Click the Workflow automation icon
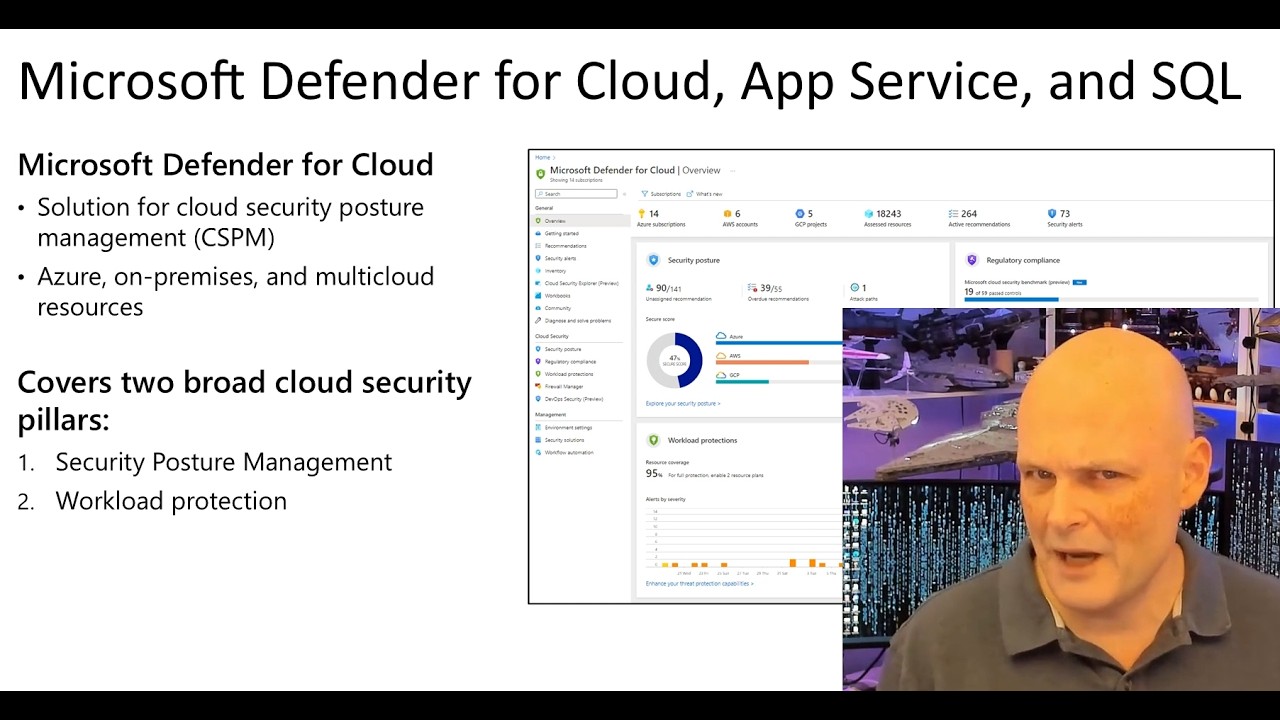Image resolution: width=1280 pixels, height=720 pixels. tap(538, 452)
